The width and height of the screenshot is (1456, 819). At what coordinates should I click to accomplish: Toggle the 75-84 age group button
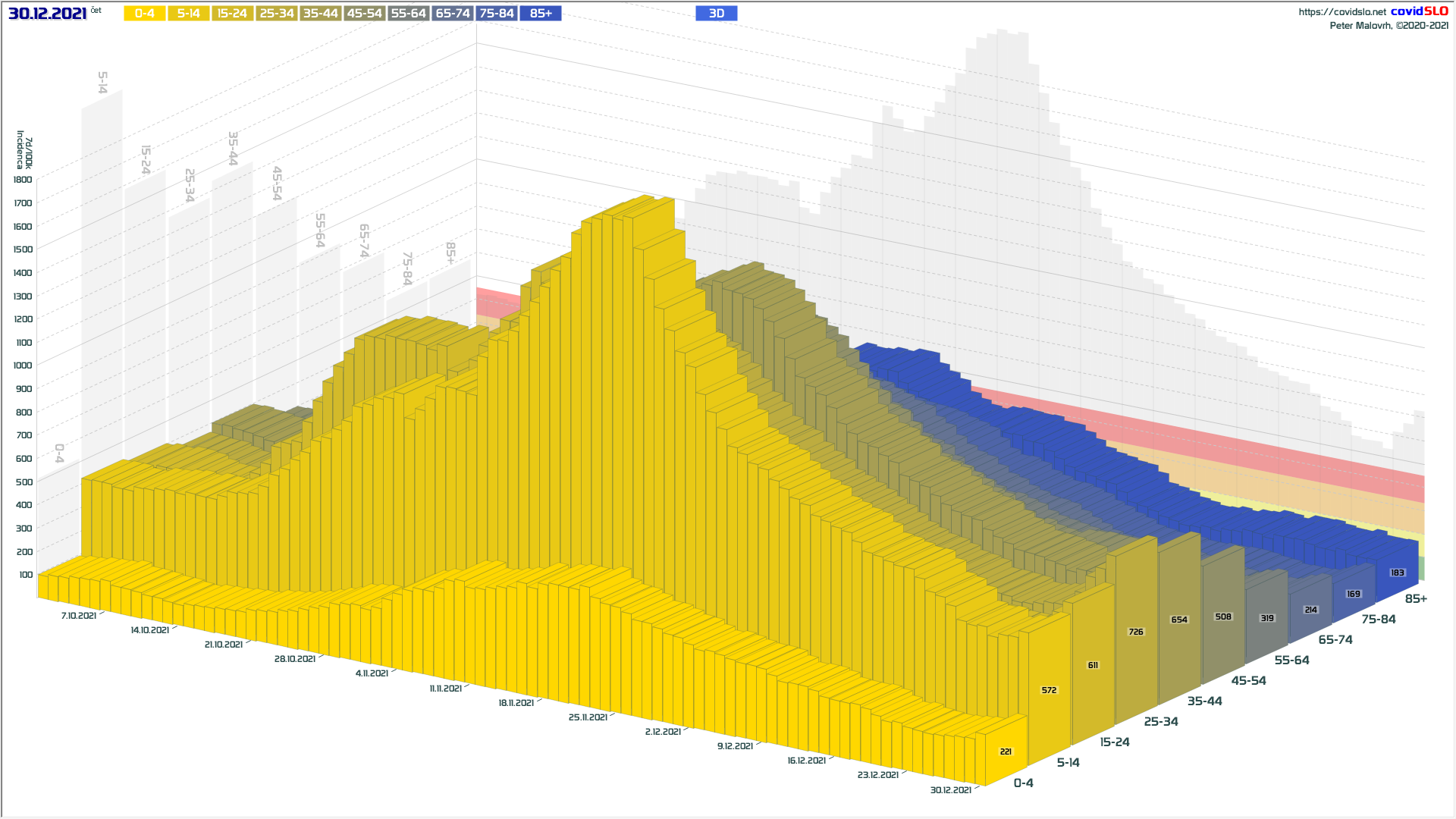(x=497, y=14)
